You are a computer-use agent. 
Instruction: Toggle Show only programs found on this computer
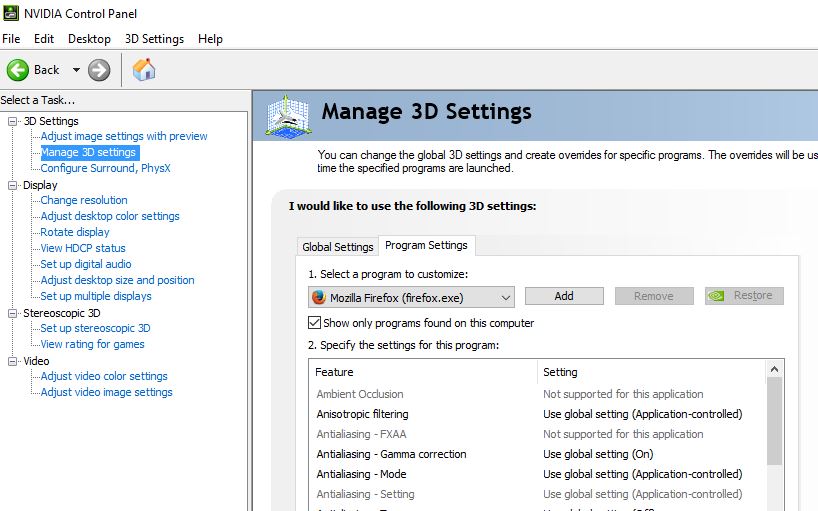click(314, 323)
